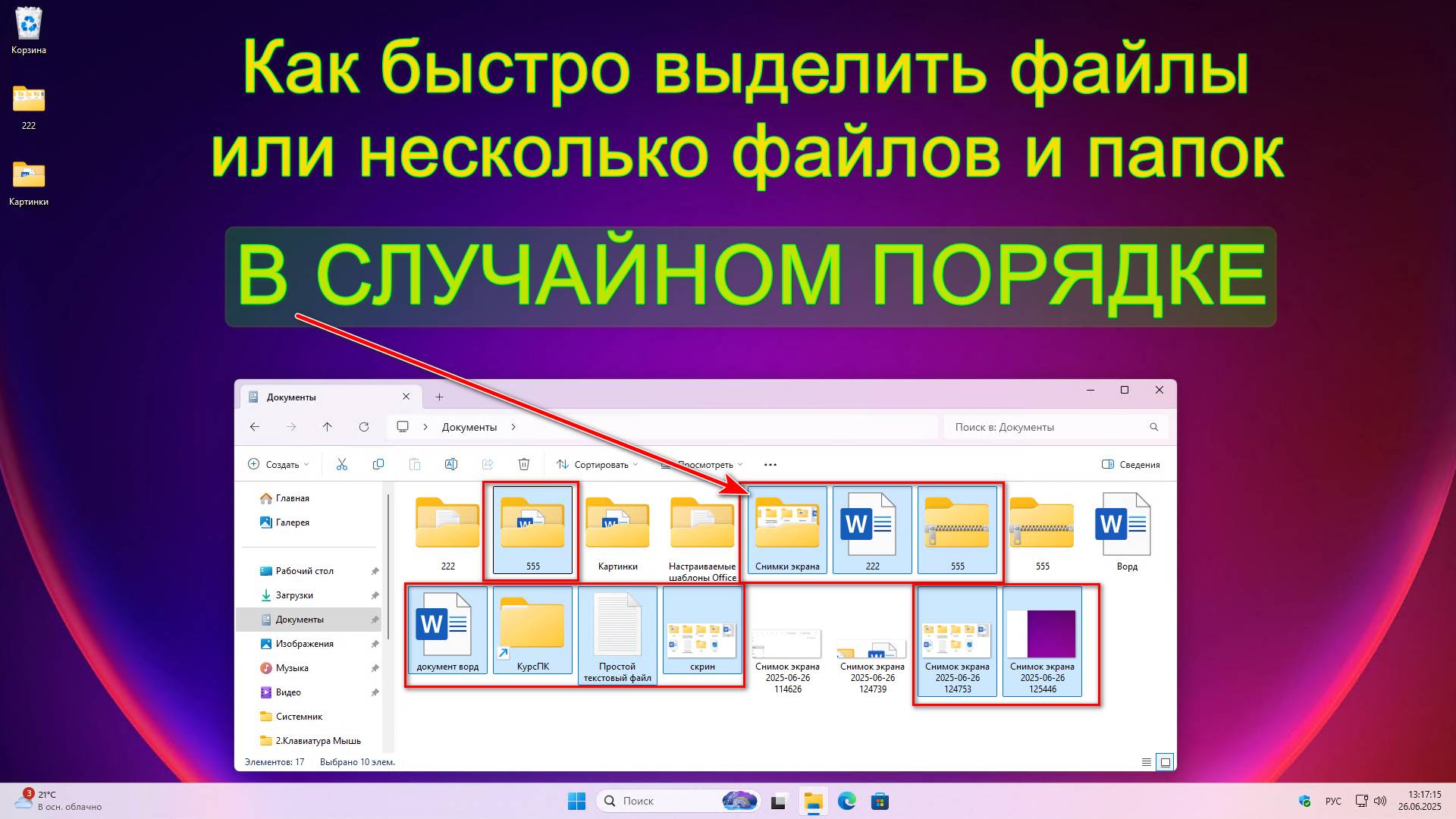1456x819 pixels.
Task: Unpin Видео from quick access
Action: point(375,692)
